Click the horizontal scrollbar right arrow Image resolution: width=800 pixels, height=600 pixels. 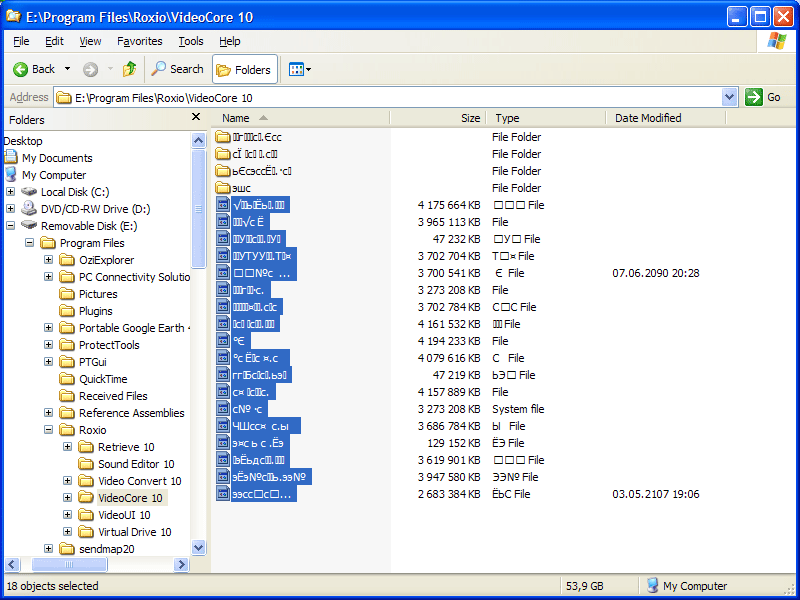181,564
